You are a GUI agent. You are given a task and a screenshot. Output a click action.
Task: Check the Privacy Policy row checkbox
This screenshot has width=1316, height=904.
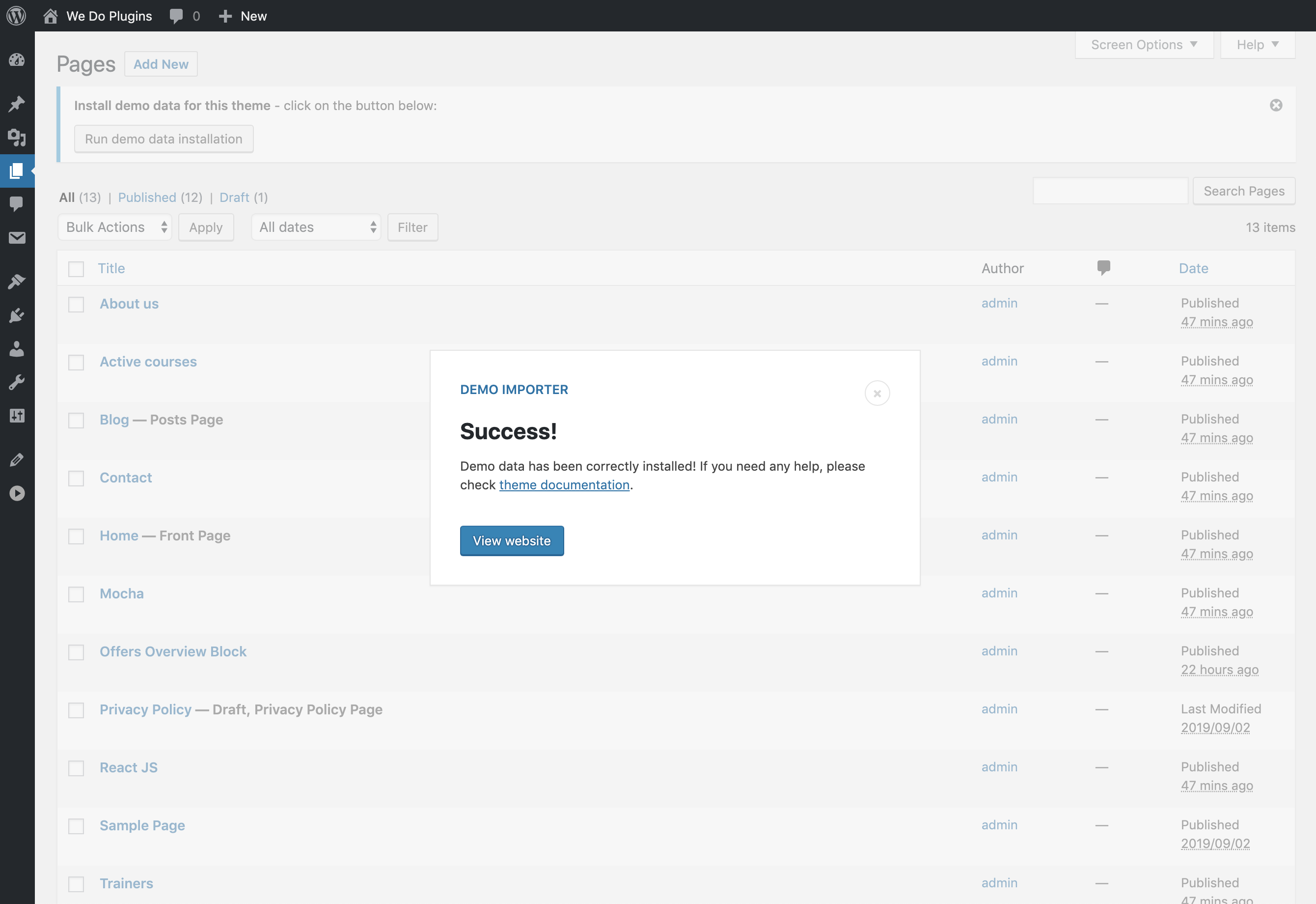(x=76, y=710)
